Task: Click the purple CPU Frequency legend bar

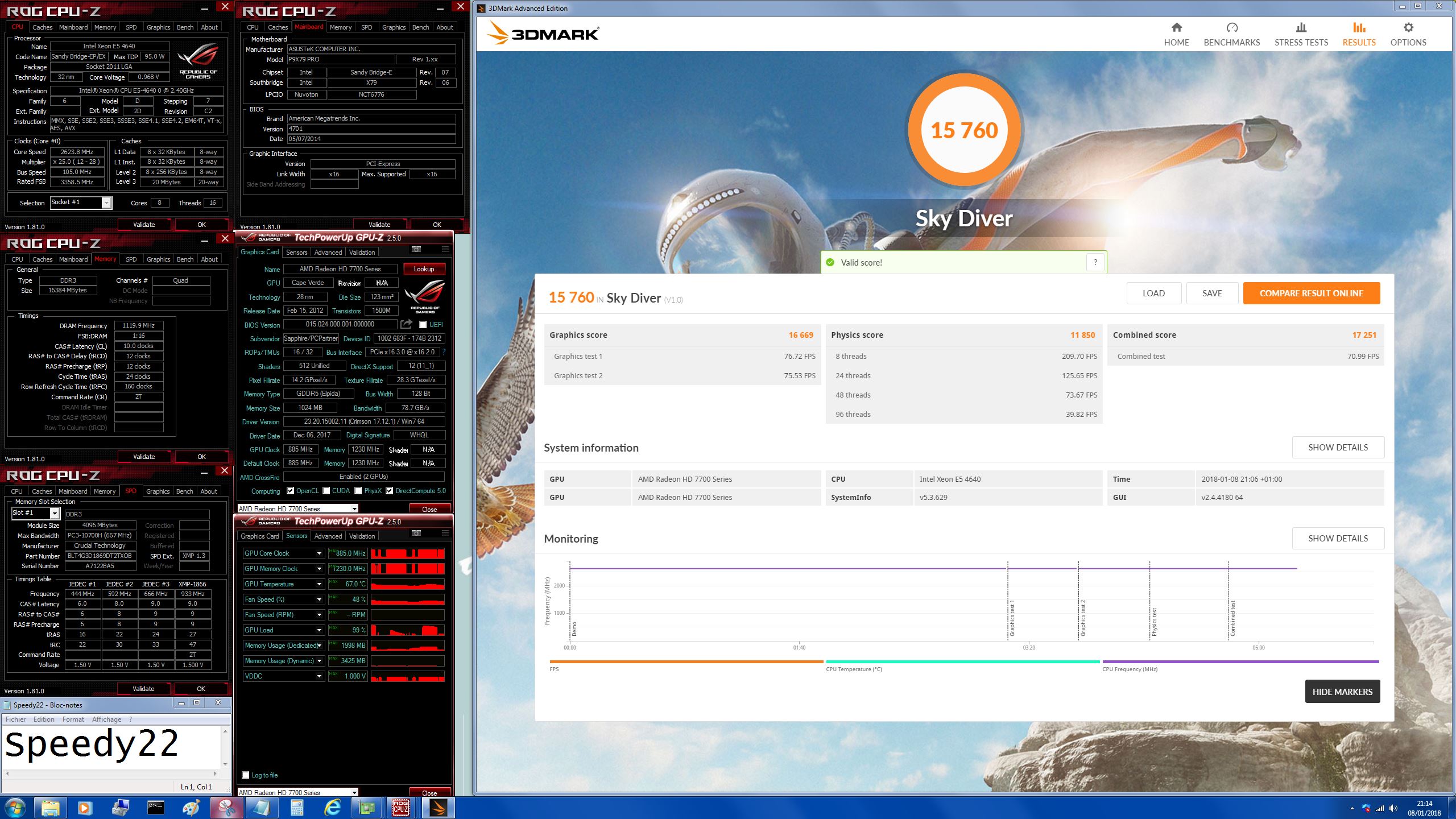Action: point(1240,661)
